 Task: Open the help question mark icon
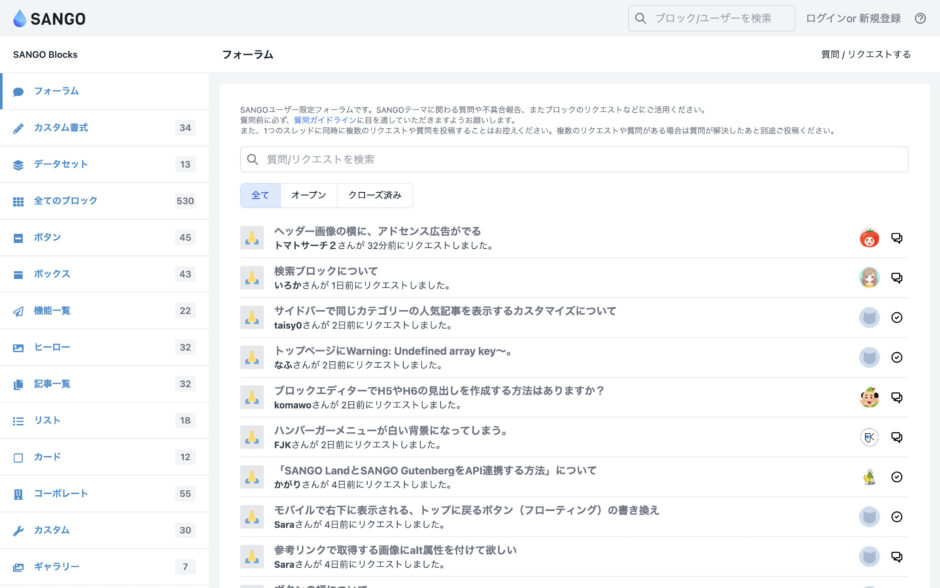coord(921,19)
